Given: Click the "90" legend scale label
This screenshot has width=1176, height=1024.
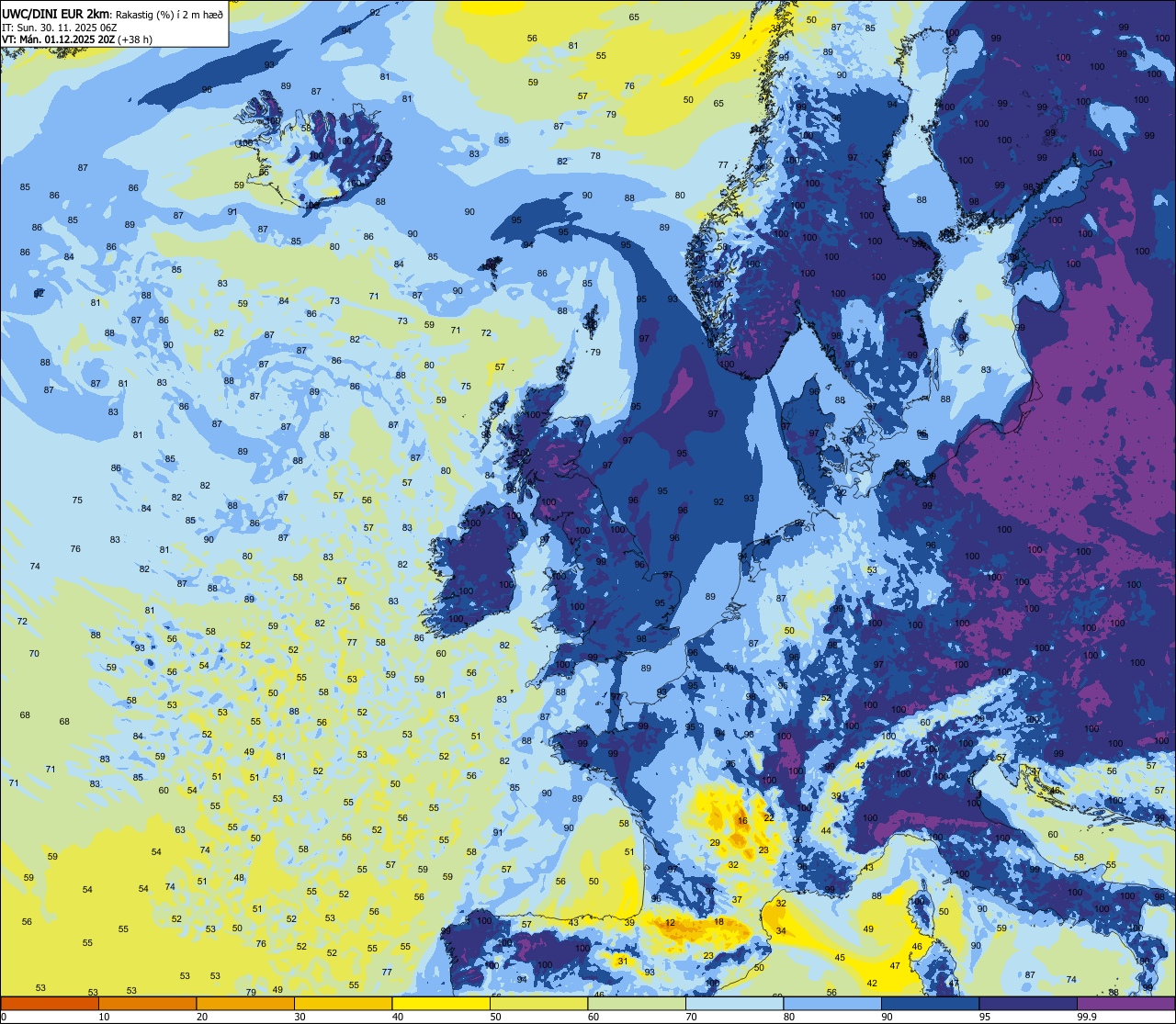Looking at the screenshot, I should (887, 1017).
